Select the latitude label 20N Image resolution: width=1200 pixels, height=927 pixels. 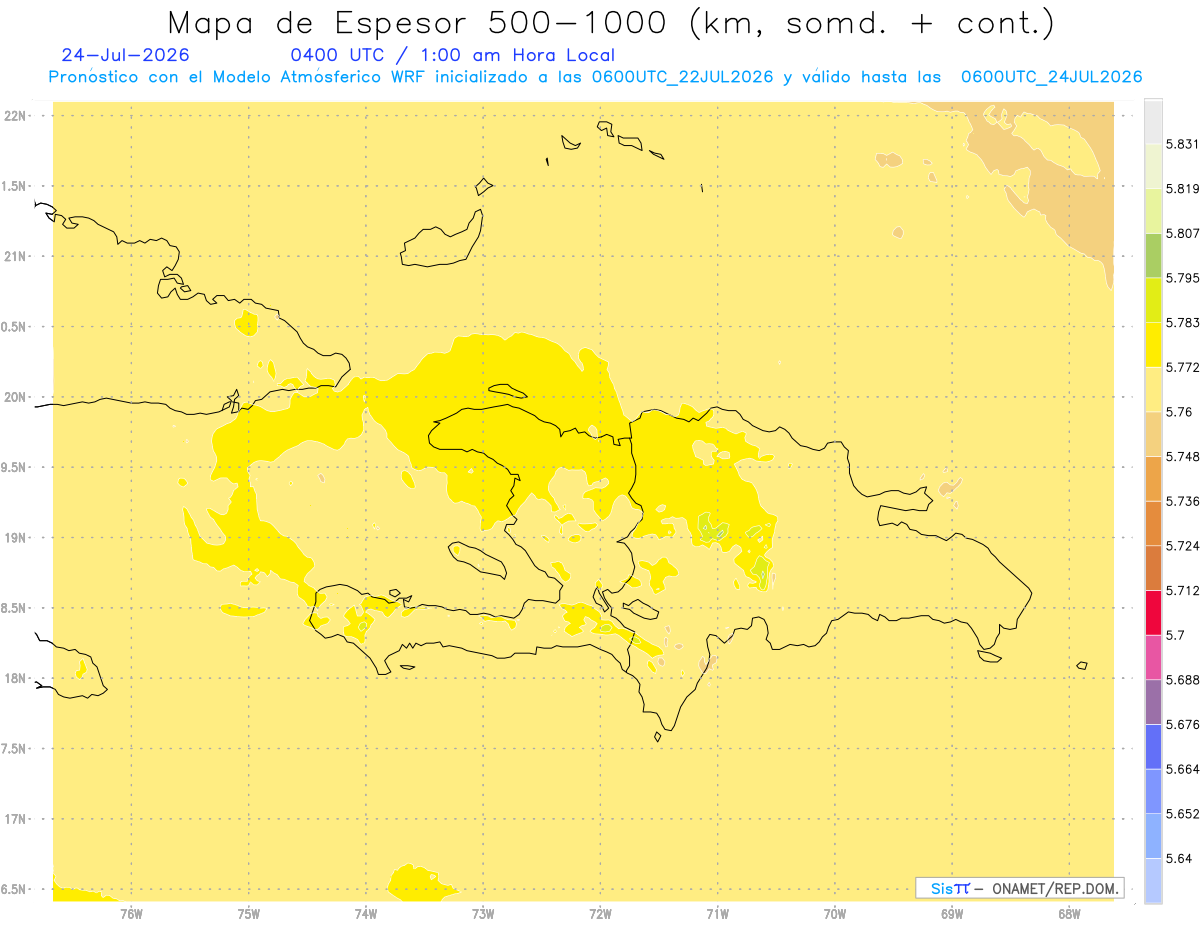pyautogui.click(x=14, y=397)
